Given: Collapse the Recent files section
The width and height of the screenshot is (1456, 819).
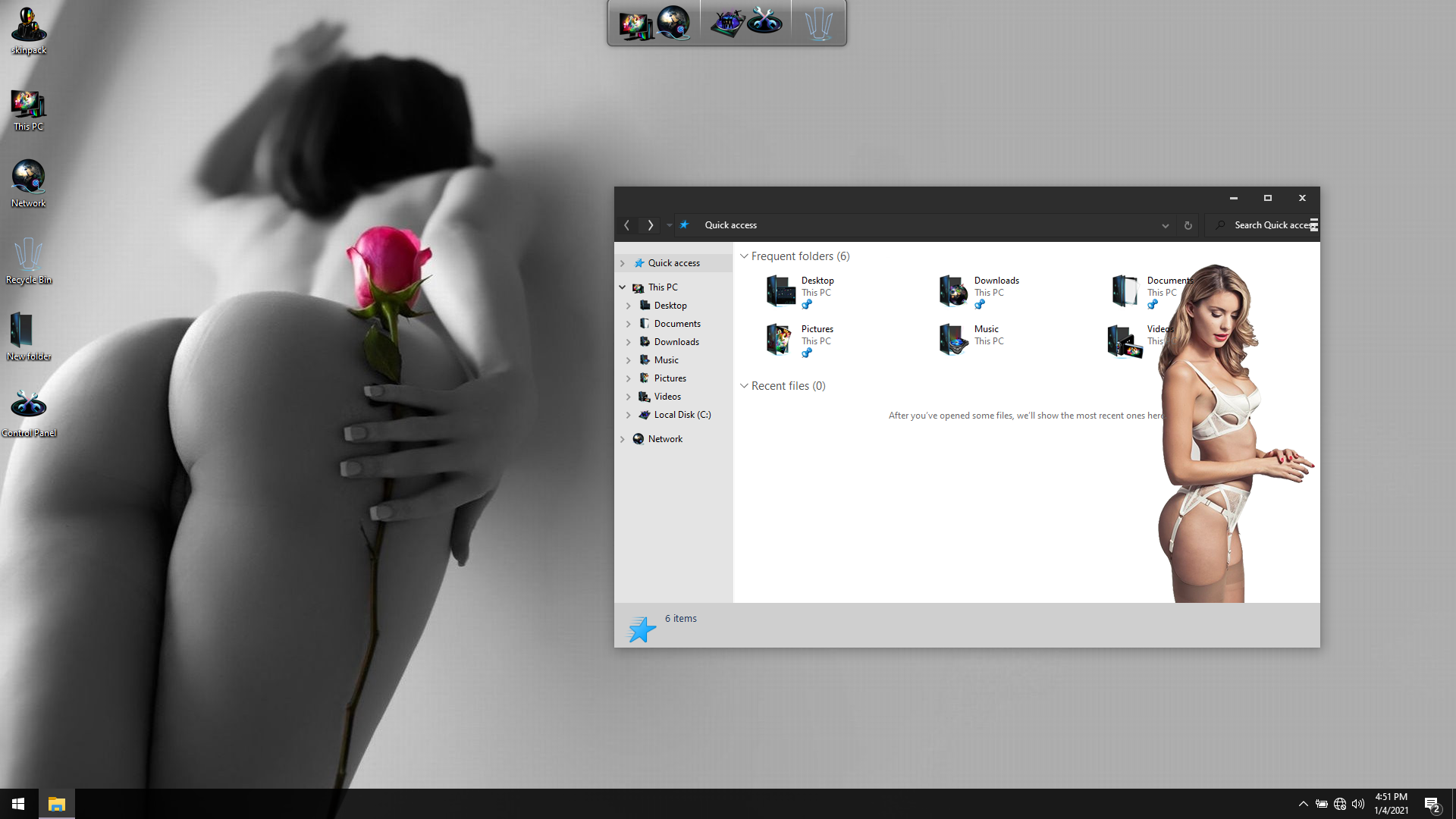Looking at the screenshot, I should [x=744, y=386].
